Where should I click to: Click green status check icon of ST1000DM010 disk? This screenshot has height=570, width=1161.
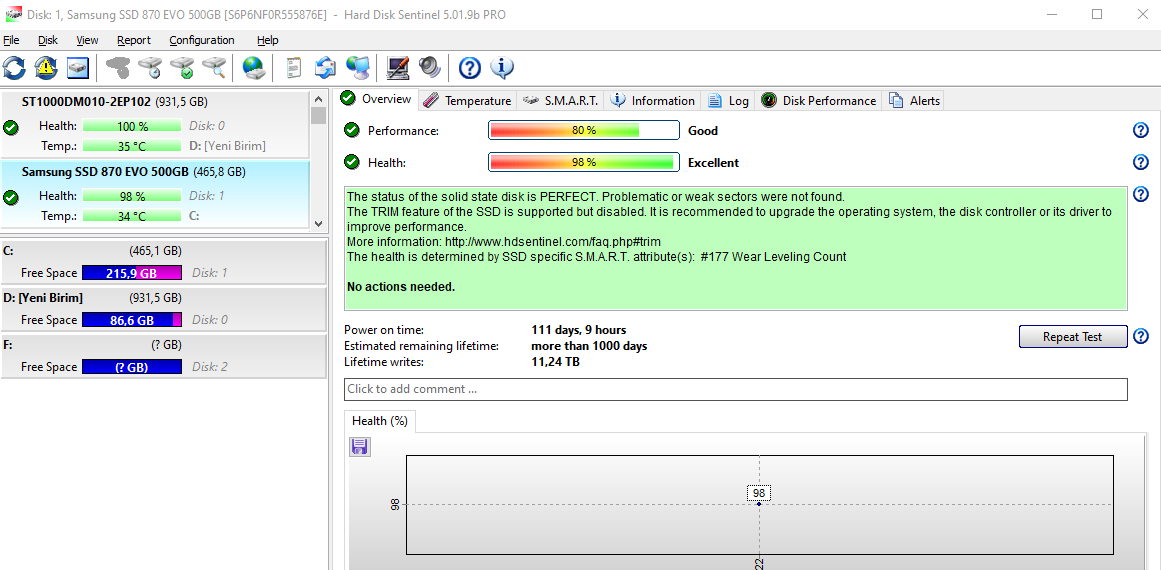pos(10,127)
